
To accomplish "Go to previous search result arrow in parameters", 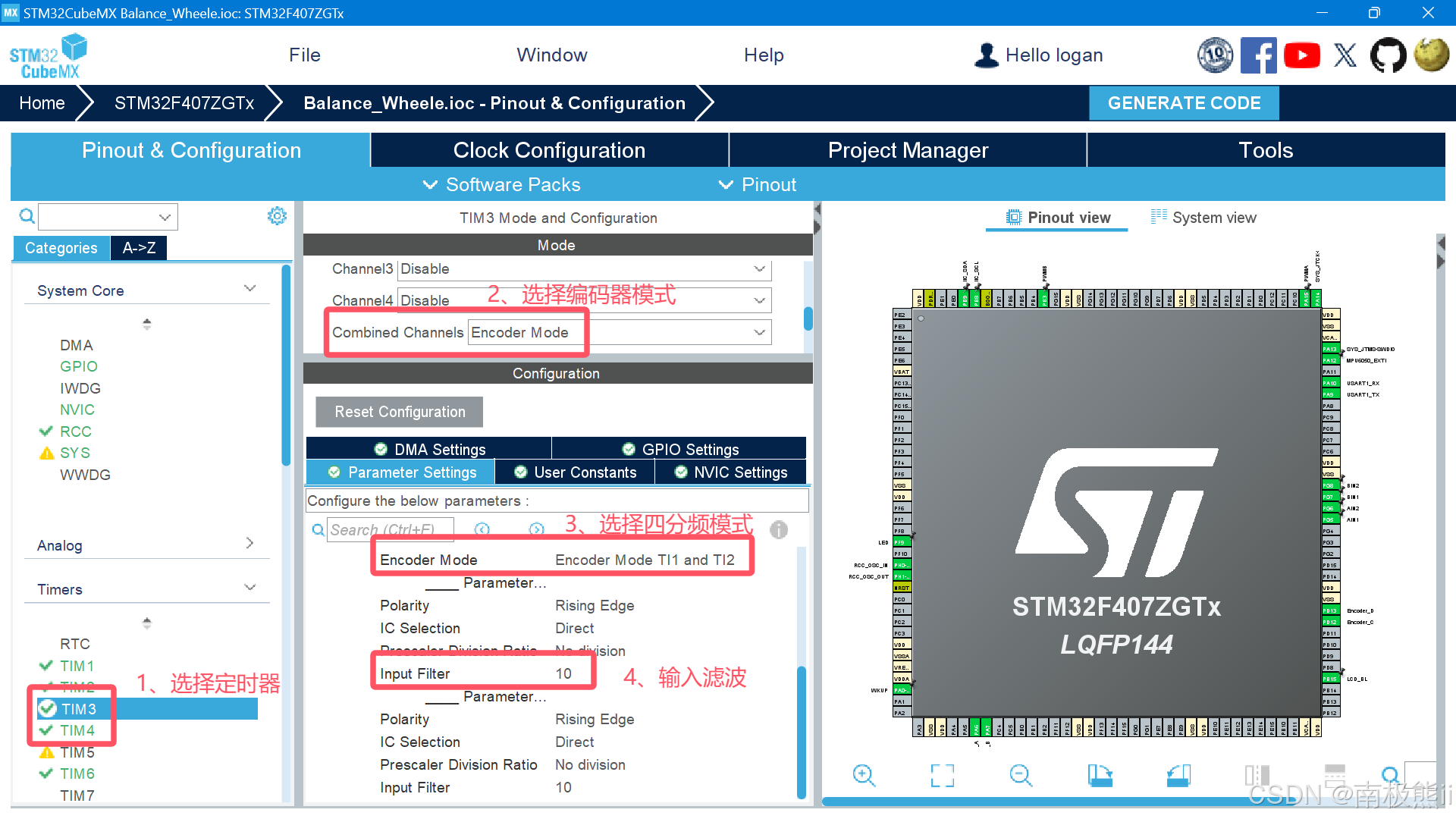I will click(x=482, y=529).
